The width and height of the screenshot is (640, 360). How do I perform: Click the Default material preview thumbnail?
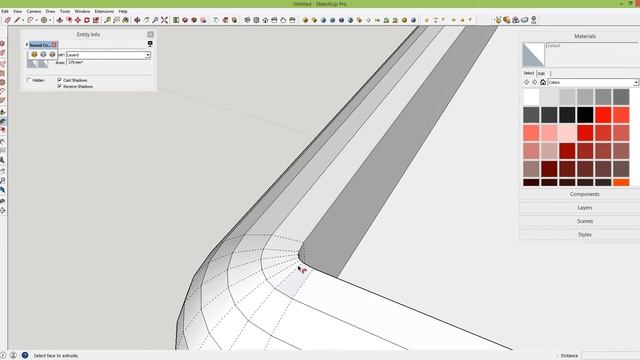click(x=533, y=54)
